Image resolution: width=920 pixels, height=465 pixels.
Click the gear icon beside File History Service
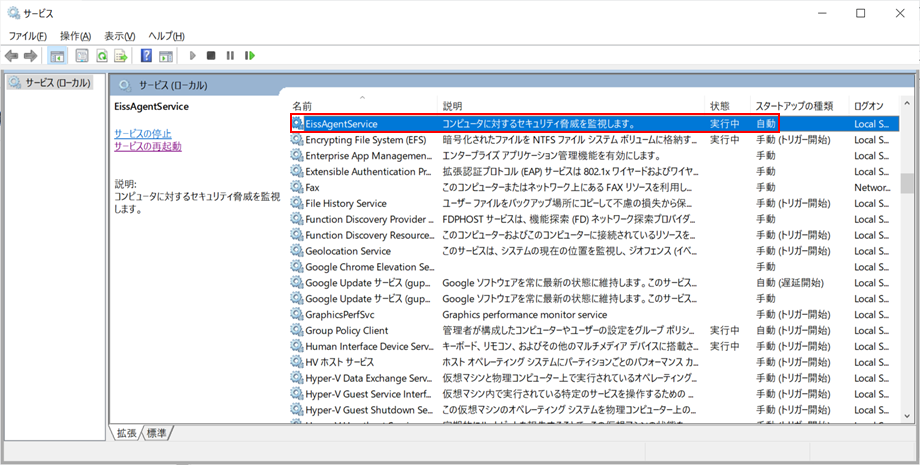point(297,203)
